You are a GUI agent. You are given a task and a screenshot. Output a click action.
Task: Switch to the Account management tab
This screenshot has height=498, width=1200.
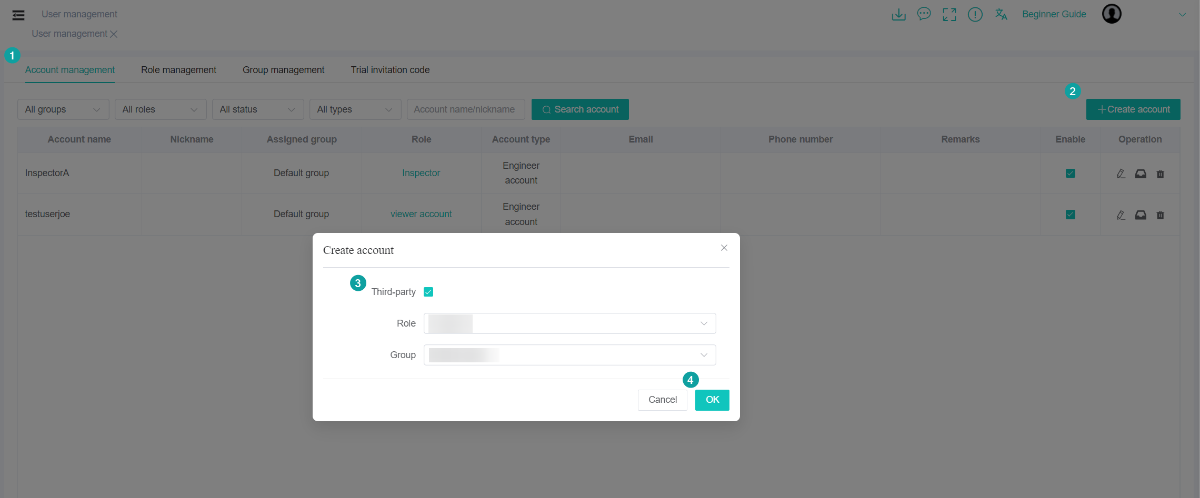[x=70, y=70]
